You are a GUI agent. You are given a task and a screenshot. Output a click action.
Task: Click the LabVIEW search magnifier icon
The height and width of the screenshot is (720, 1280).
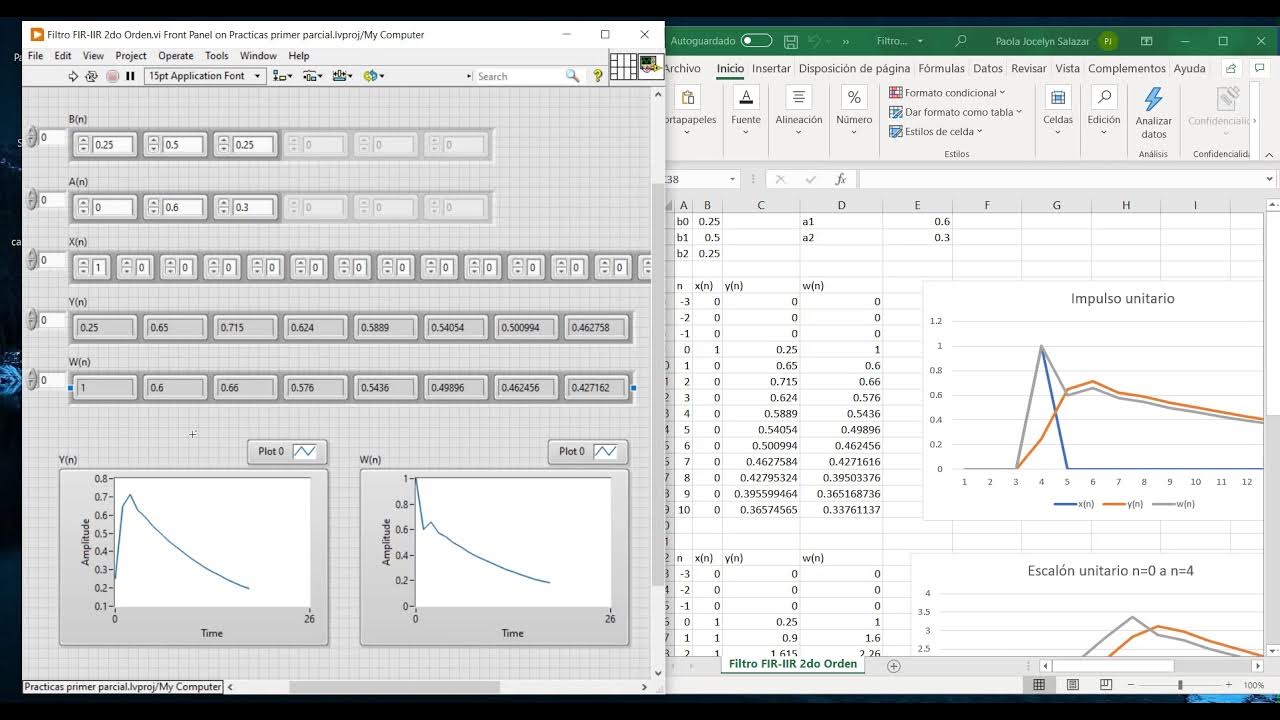tap(572, 76)
